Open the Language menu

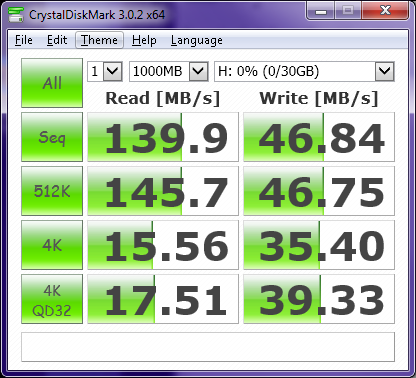pyautogui.click(x=197, y=40)
